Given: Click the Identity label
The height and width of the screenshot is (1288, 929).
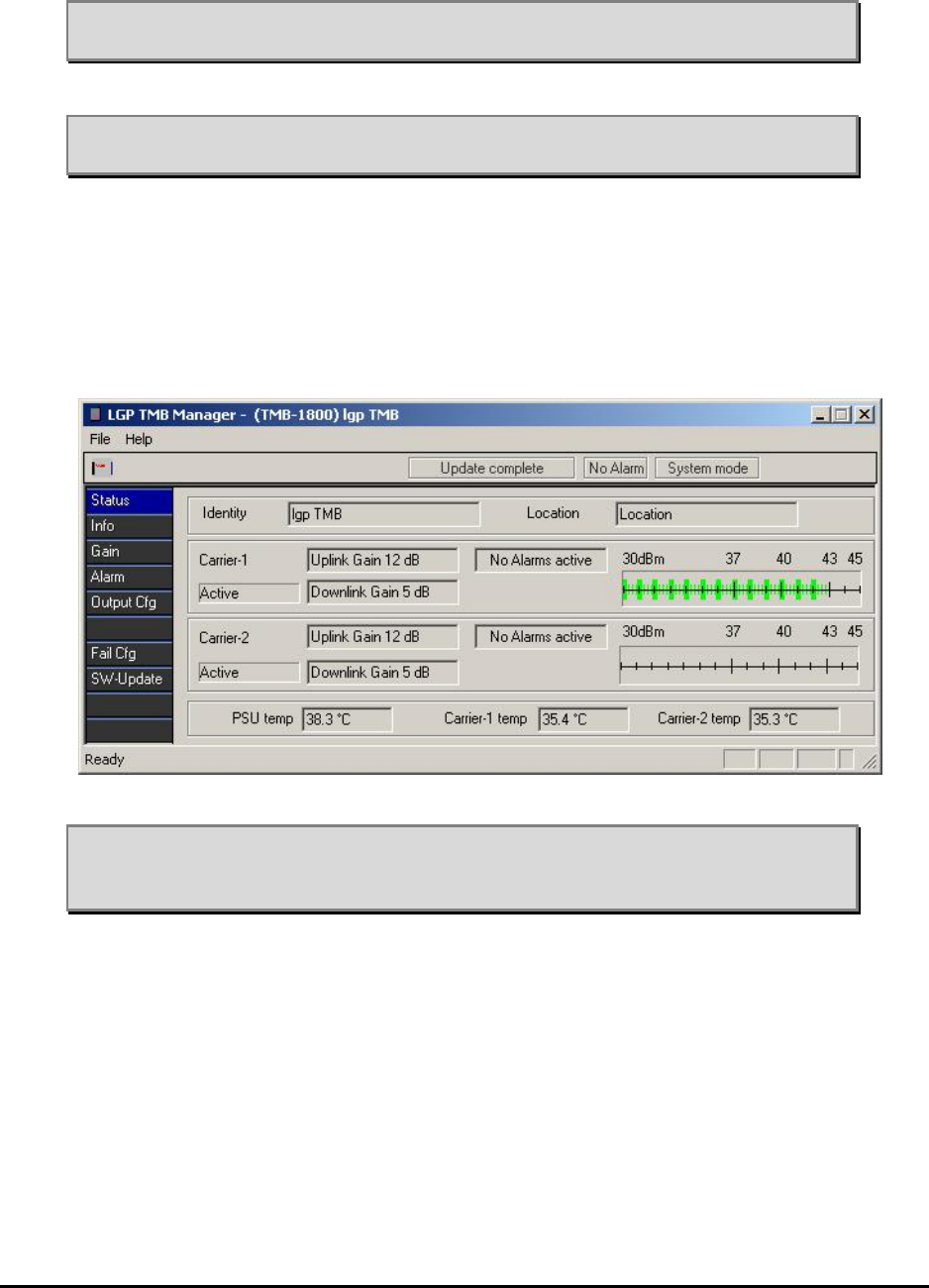Looking at the screenshot, I should [x=225, y=513].
